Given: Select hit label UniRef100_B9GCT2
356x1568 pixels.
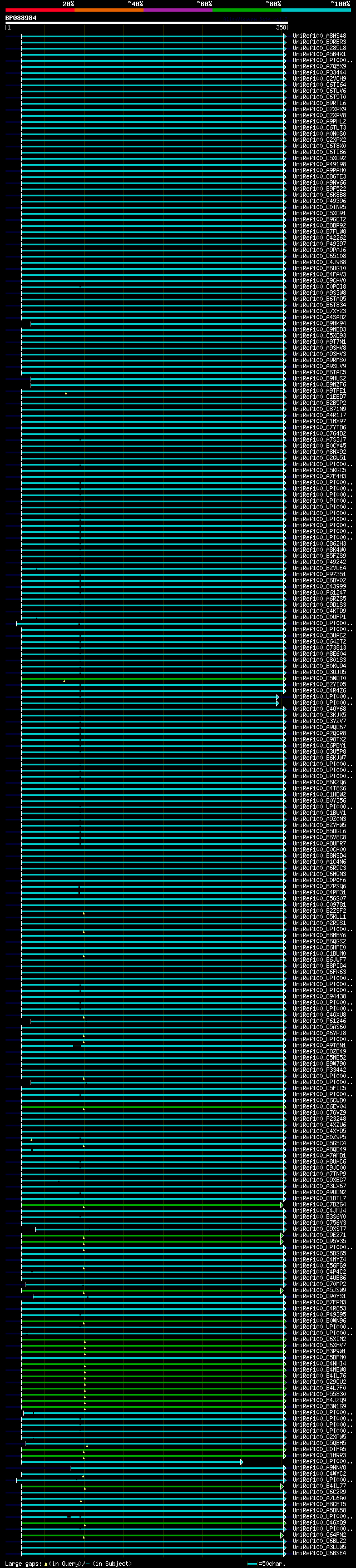Looking at the screenshot, I should coord(319,220).
